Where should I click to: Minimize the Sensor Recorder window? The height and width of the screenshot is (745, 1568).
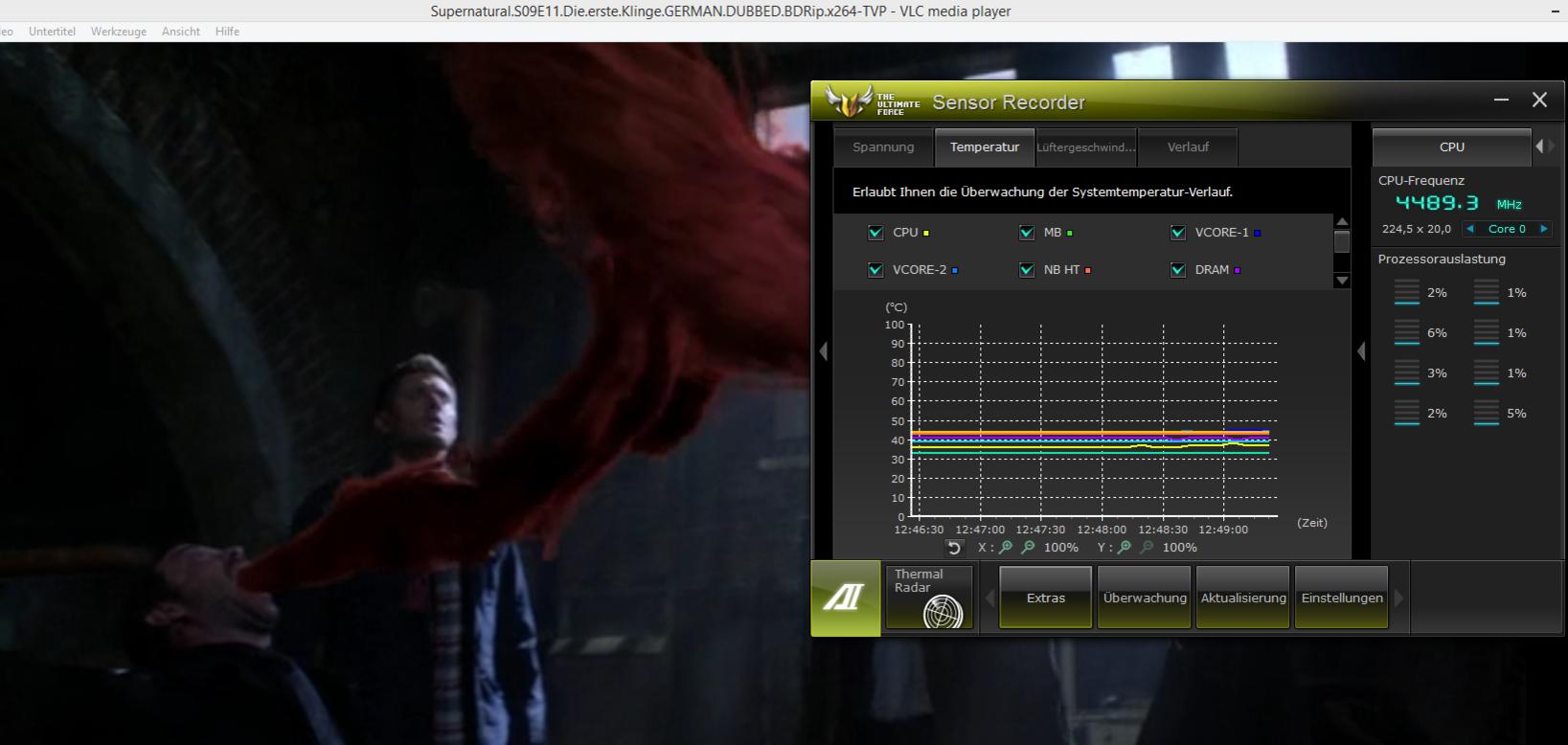pyautogui.click(x=1501, y=100)
